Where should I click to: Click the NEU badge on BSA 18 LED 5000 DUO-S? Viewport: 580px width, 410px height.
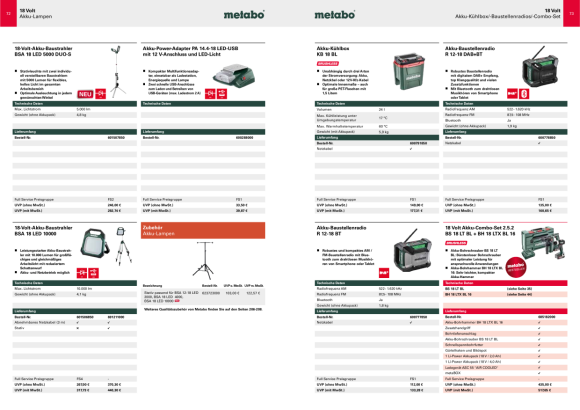coord(85,94)
